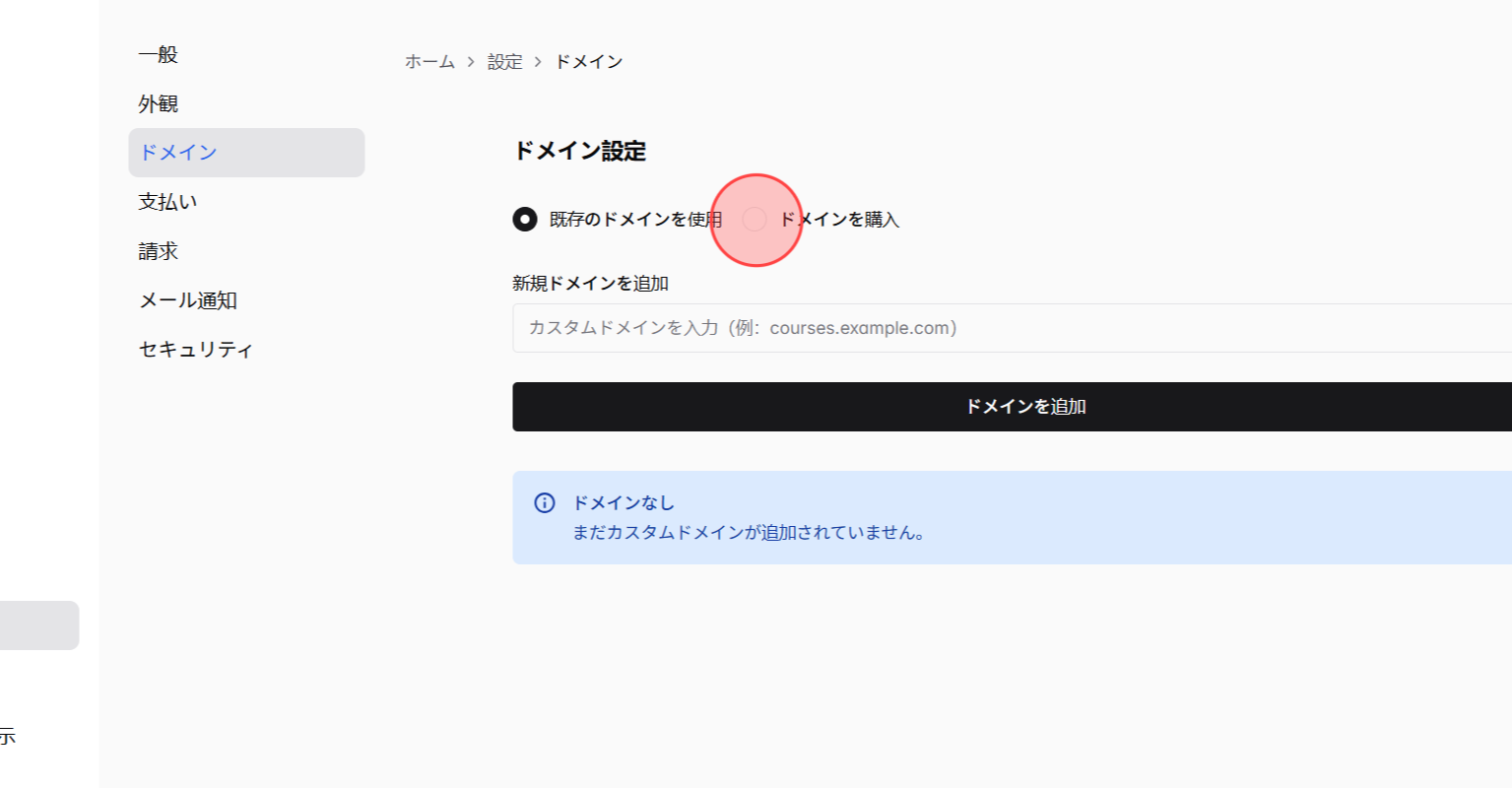
Task: Click the ドメインなし info banner
Action: (x=887, y=517)
